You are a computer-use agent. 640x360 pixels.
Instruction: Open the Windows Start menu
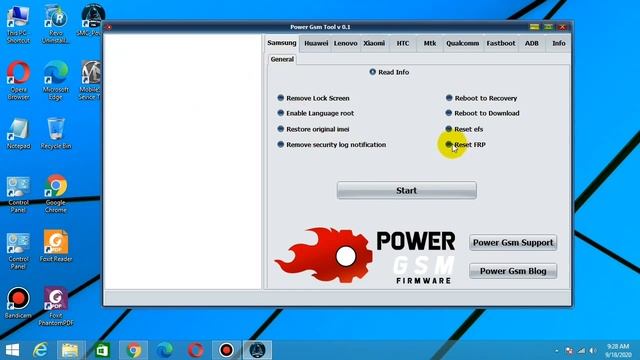click(12, 350)
